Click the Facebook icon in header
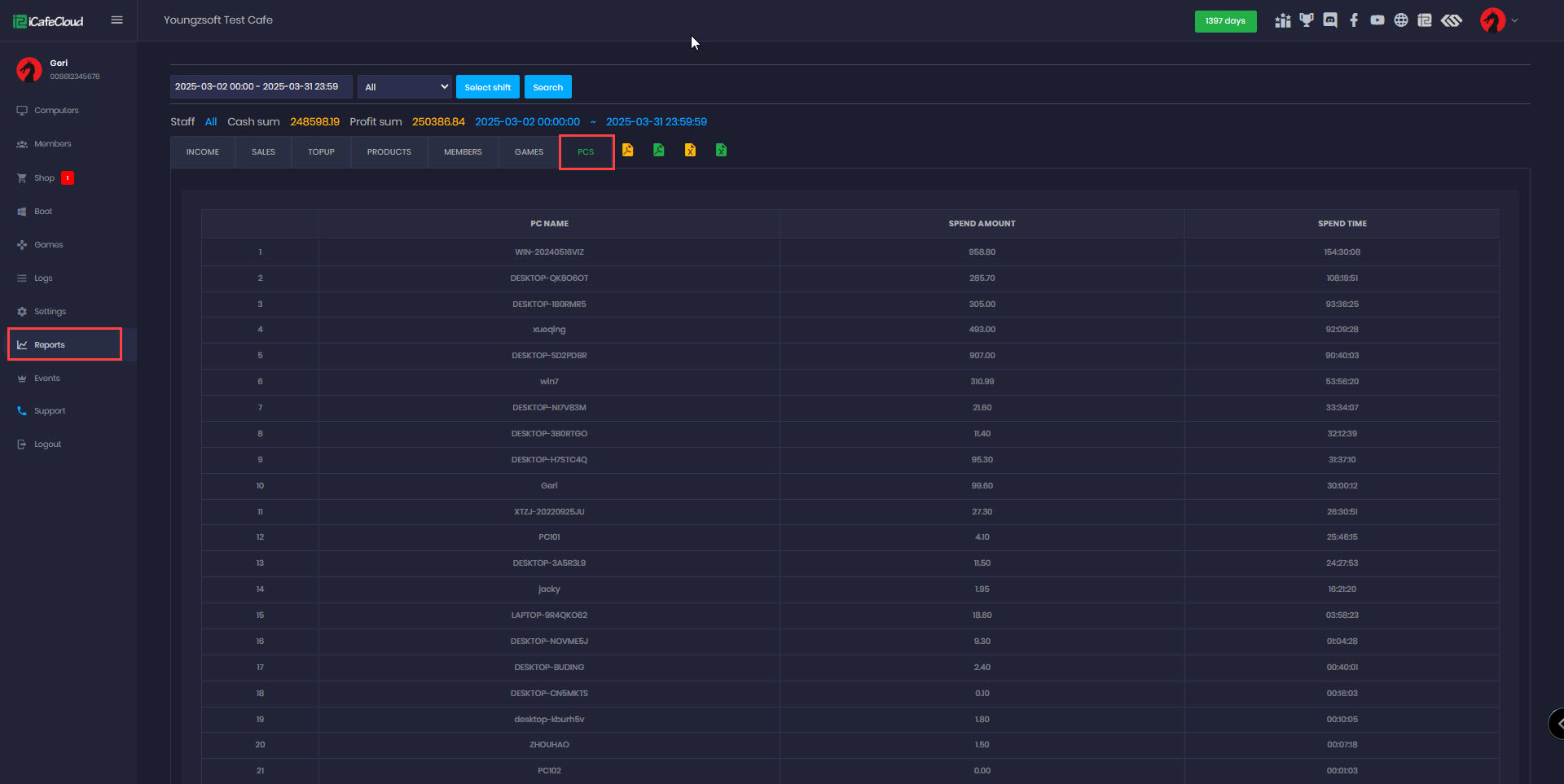 click(x=1354, y=20)
